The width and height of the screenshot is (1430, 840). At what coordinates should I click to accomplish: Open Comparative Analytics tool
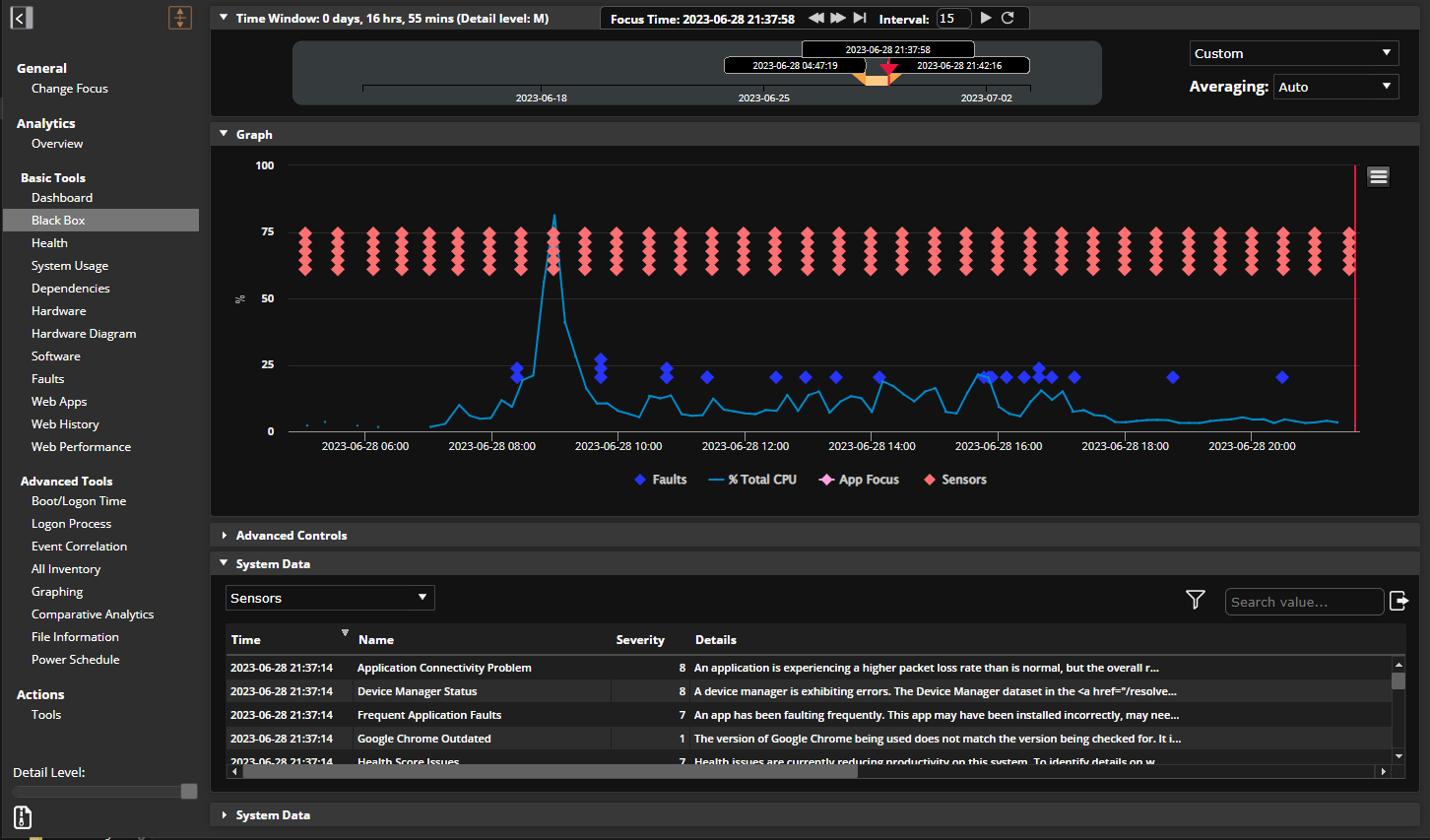click(93, 614)
